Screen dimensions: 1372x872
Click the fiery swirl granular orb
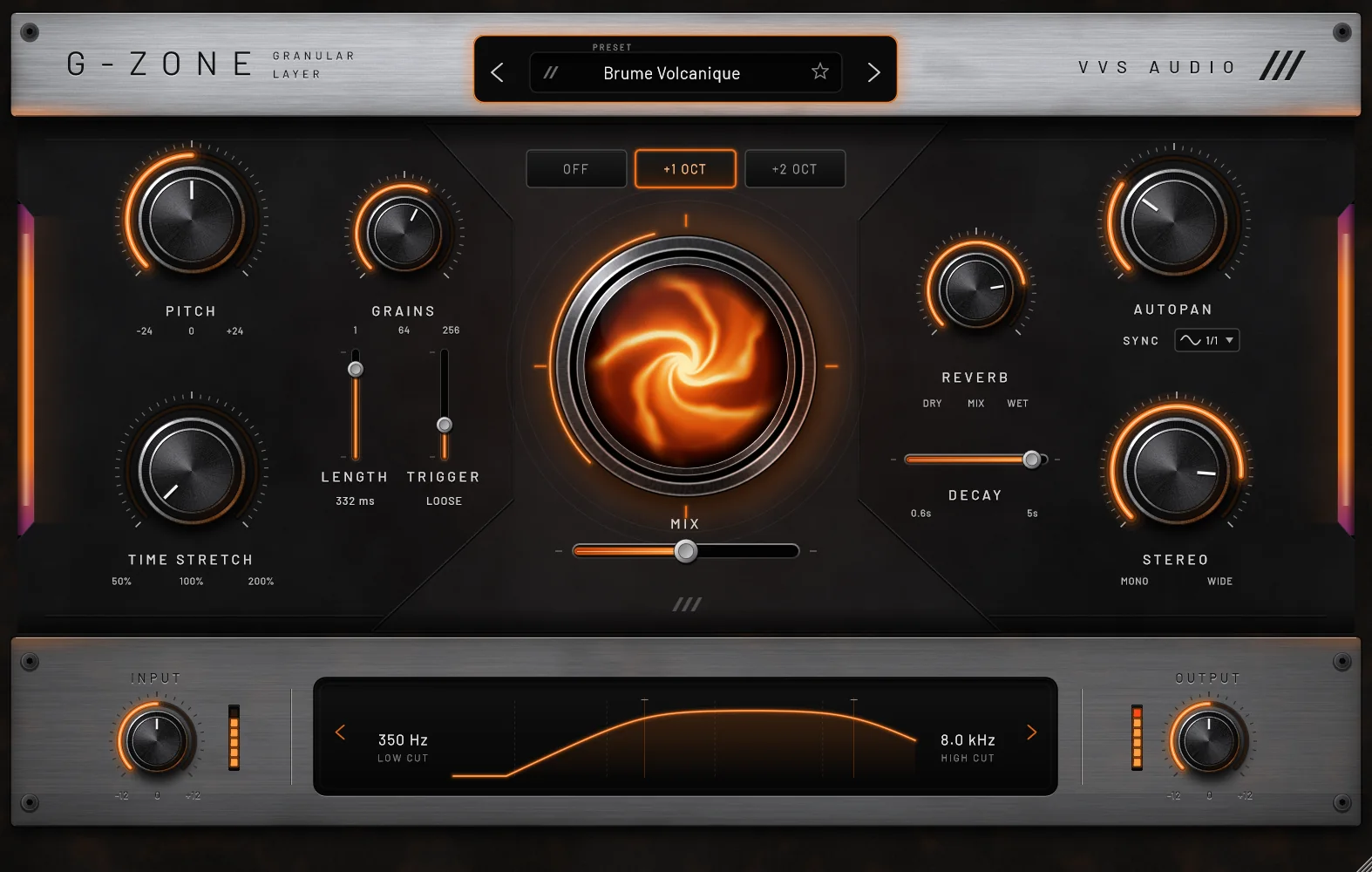point(686,366)
